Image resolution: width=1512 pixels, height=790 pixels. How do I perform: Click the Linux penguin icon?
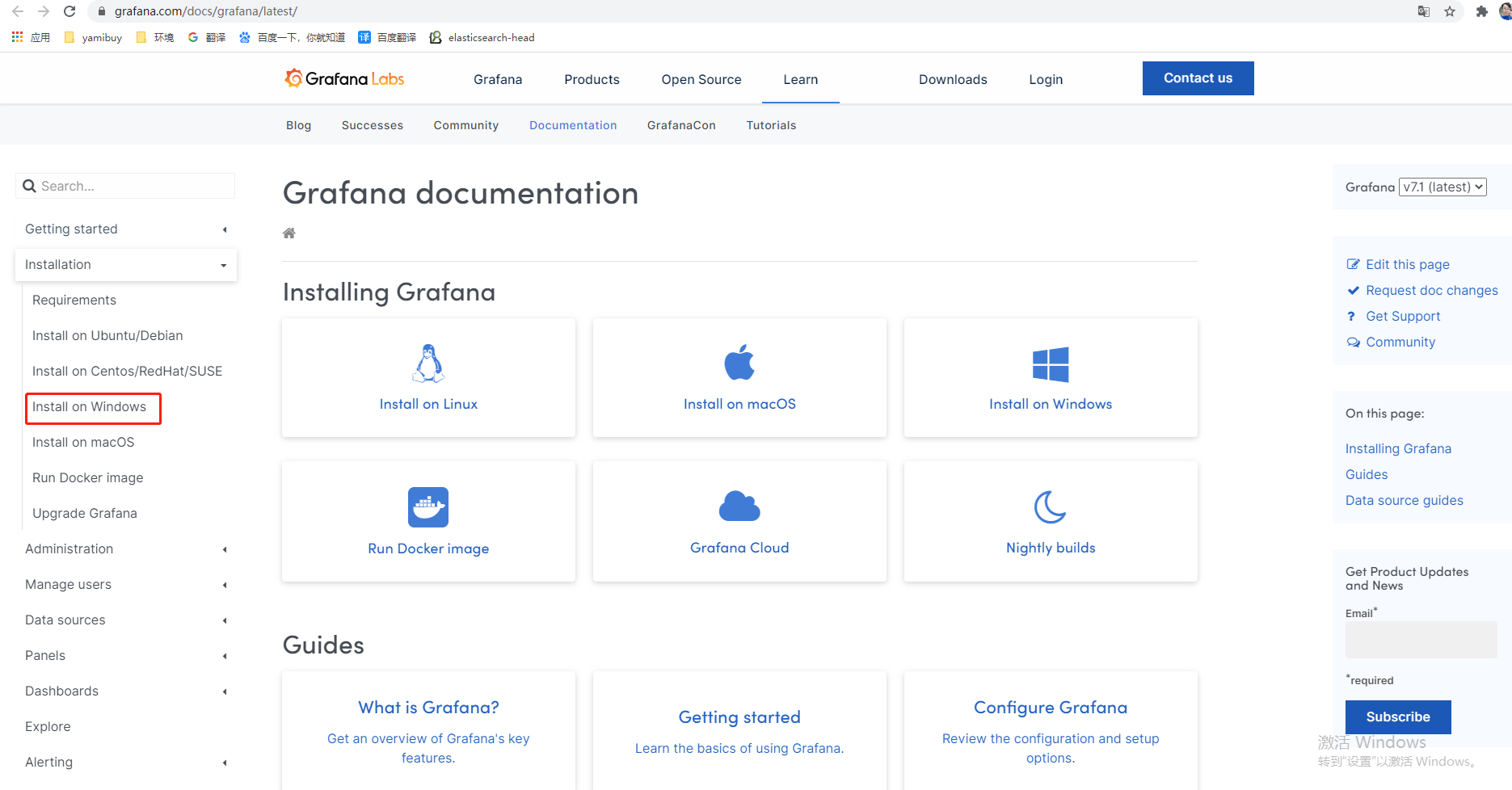point(428,363)
